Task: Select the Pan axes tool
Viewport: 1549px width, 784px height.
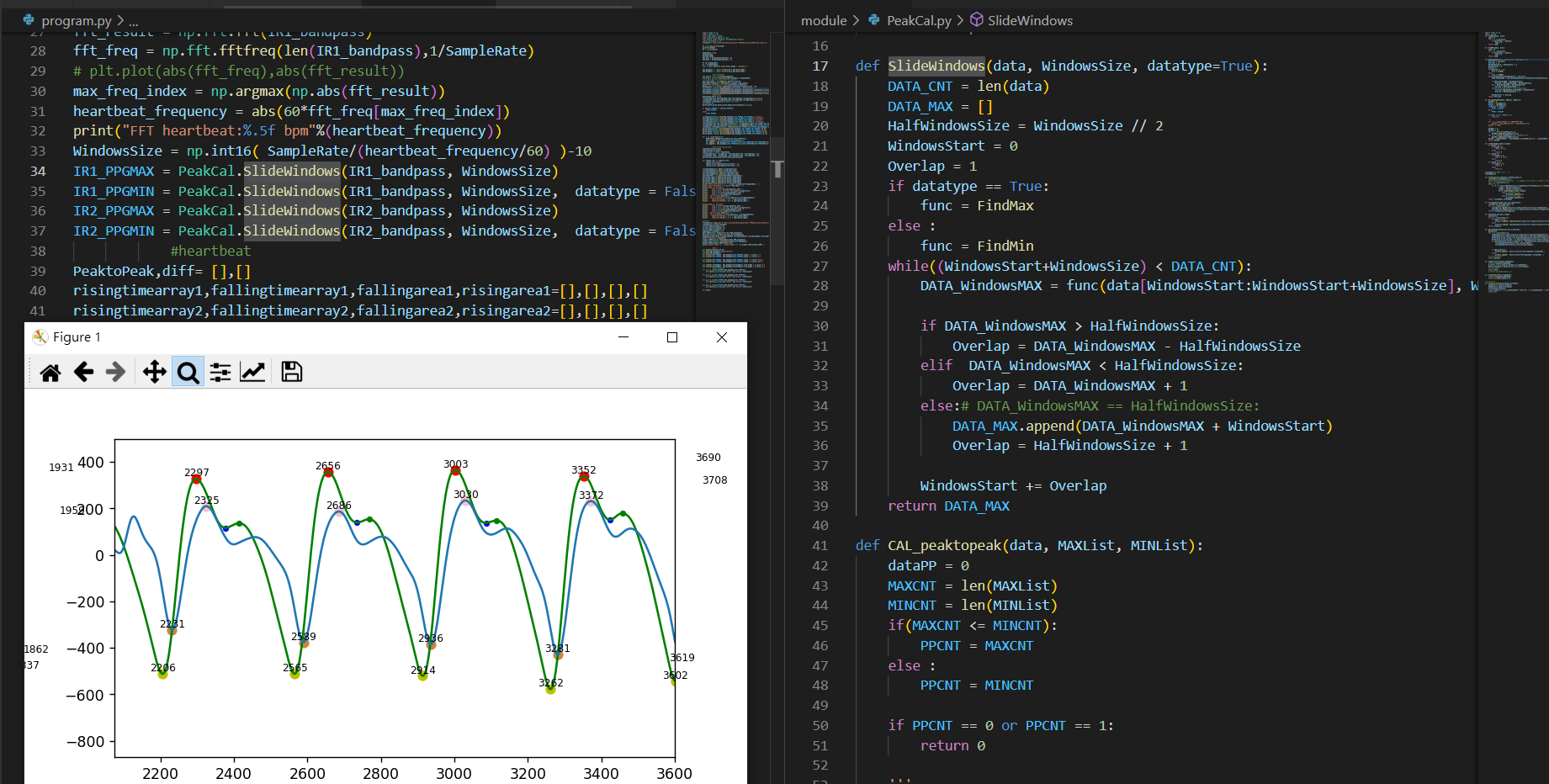Action: click(x=155, y=372)
